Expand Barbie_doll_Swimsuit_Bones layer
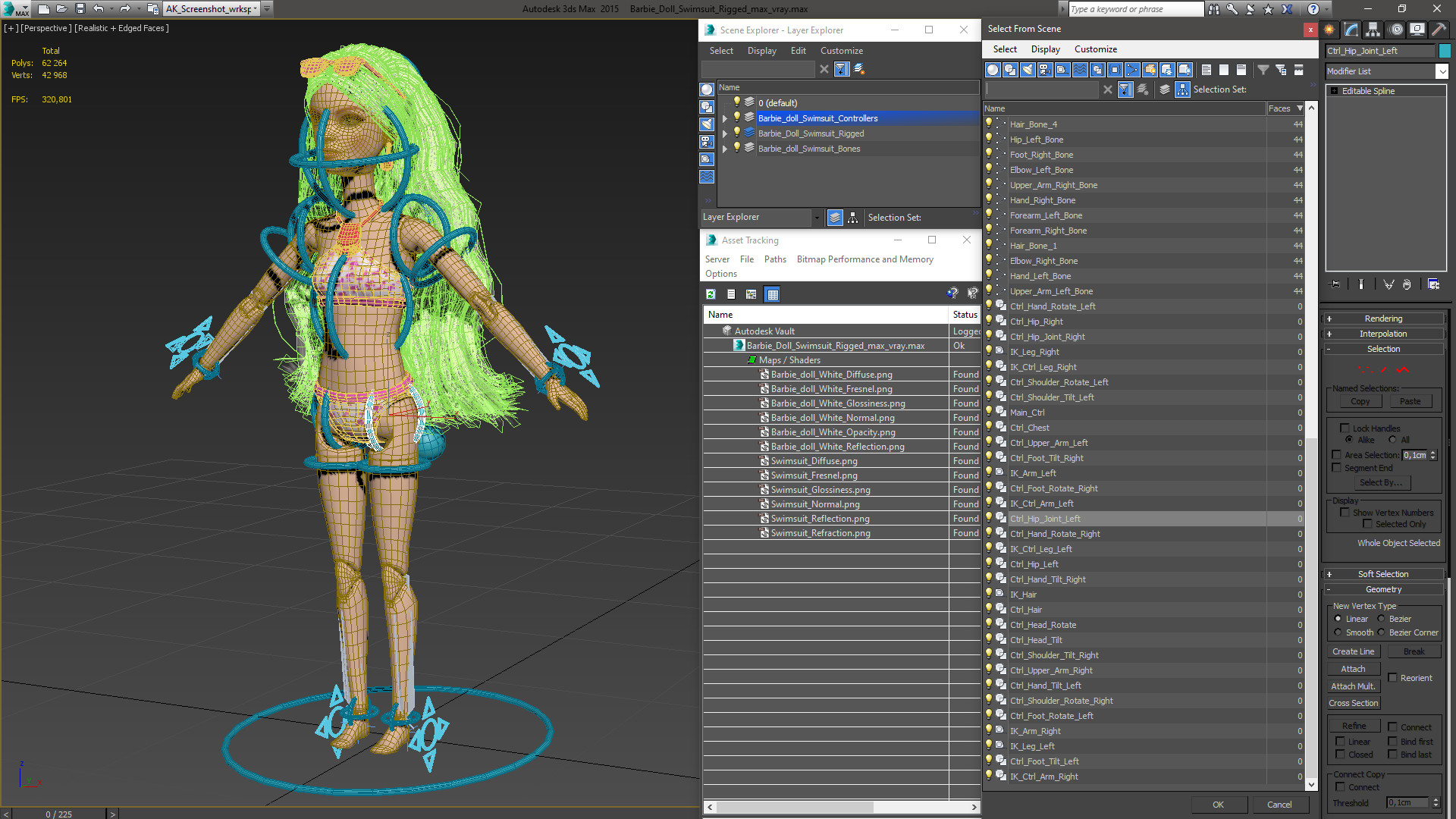This screenshot has height=819, width=1456. (724, 149)
